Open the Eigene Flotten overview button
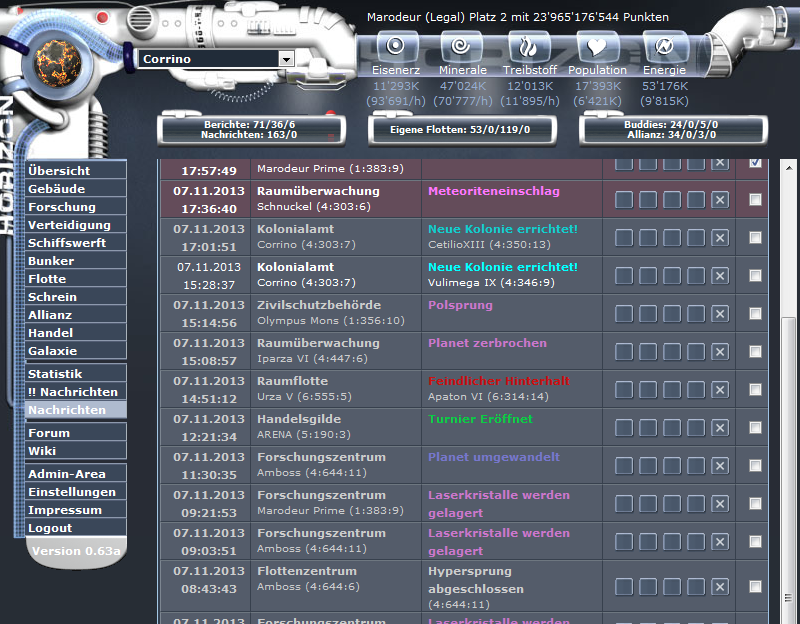The width and height of the screenshot is (800, 624). click(x=462, y=130)
